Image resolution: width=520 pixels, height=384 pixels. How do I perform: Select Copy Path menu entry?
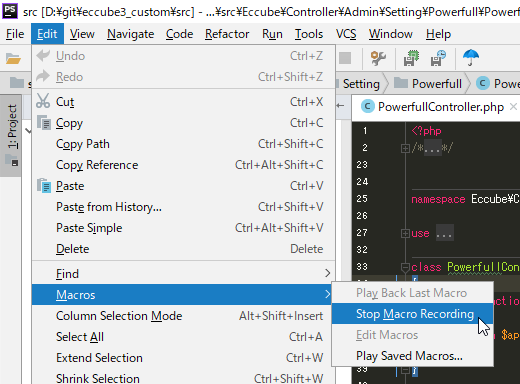coord(183,144)
